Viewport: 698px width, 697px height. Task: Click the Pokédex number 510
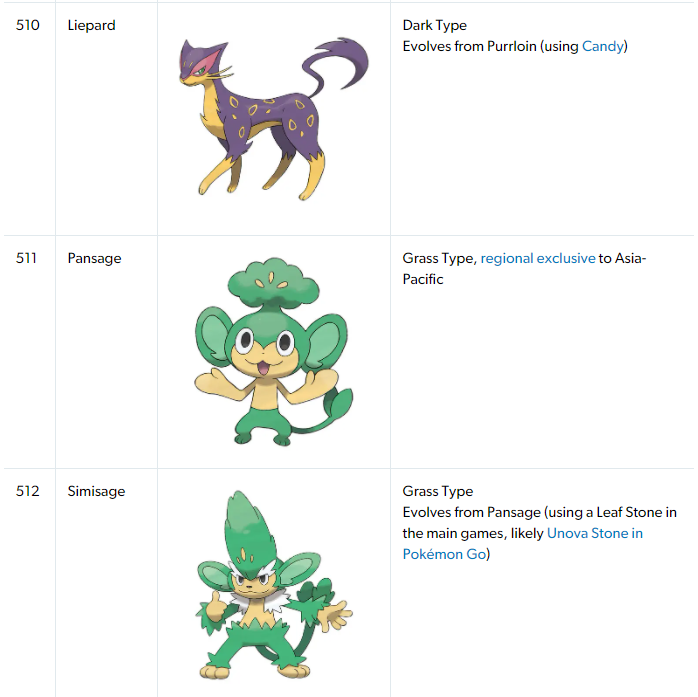[28, 25]
